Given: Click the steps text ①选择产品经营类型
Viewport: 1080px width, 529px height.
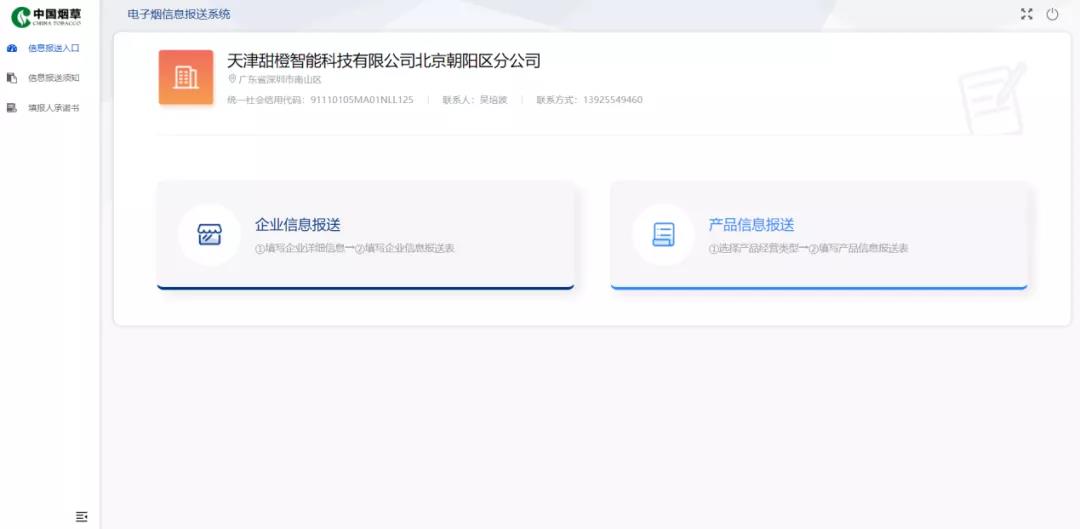Looking at the screenshot, I should [x=754, y=249].
